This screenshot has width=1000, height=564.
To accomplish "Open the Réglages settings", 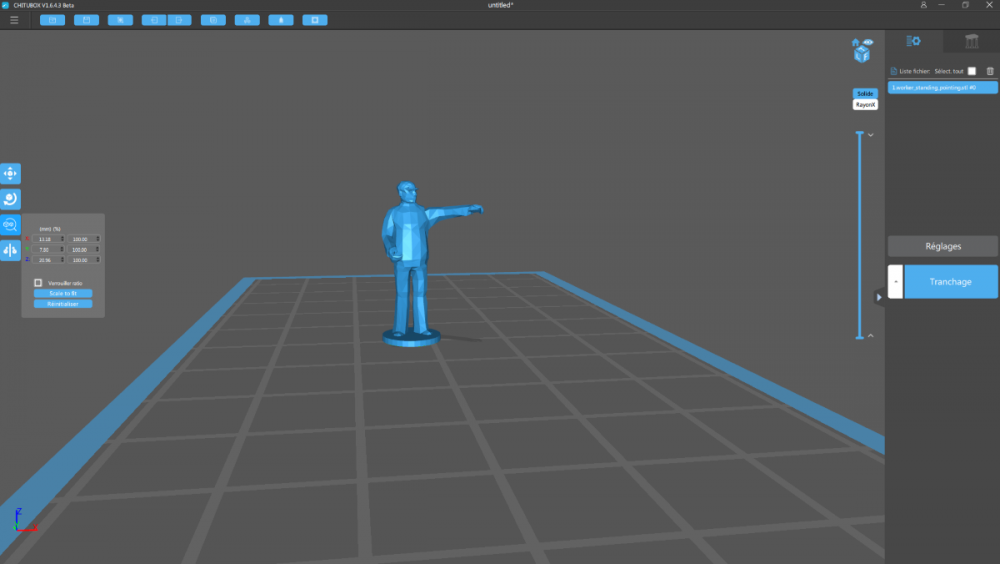I will click(943, 246).
